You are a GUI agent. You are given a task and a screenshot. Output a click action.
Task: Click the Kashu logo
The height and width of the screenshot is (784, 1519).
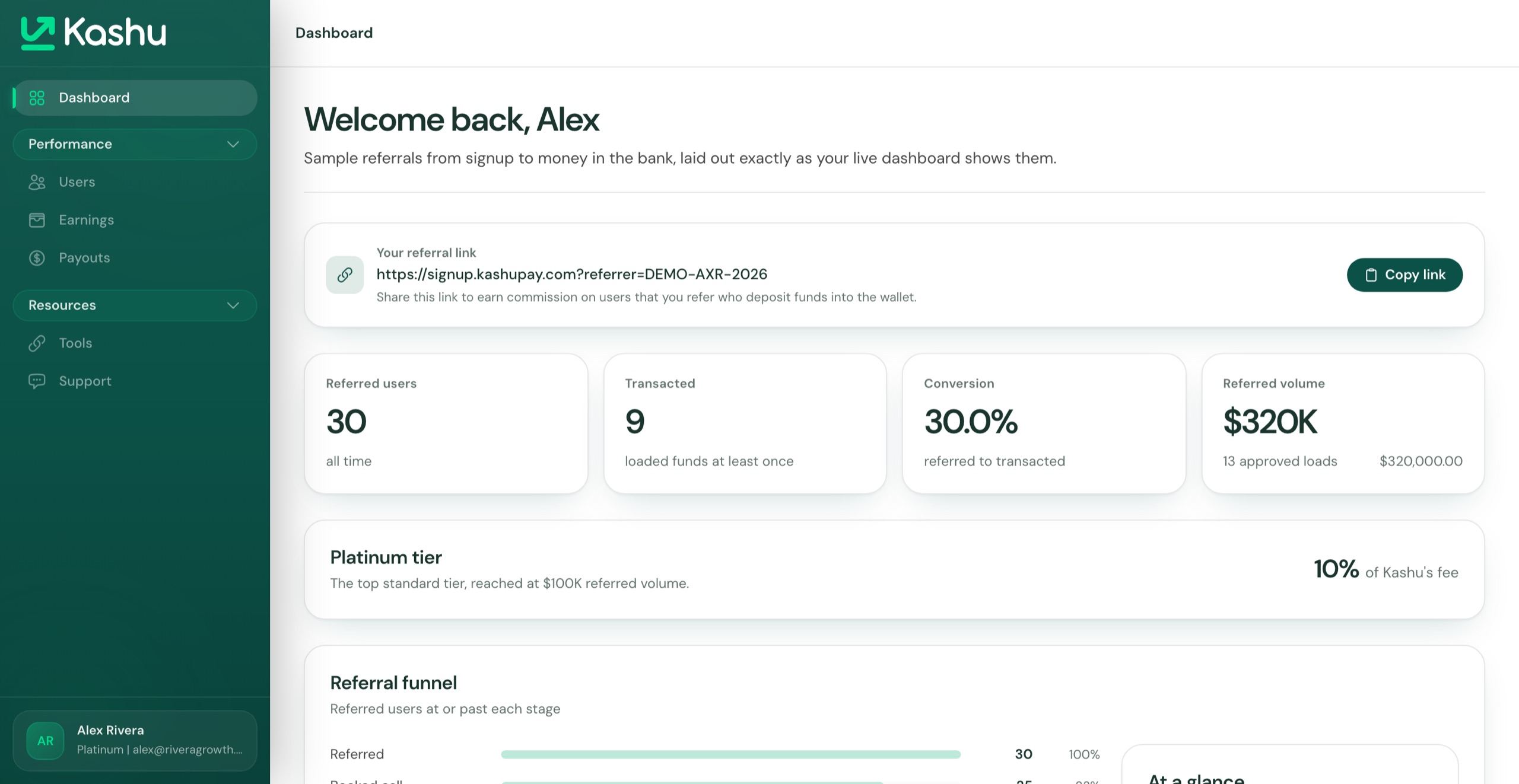coord(94,33)
